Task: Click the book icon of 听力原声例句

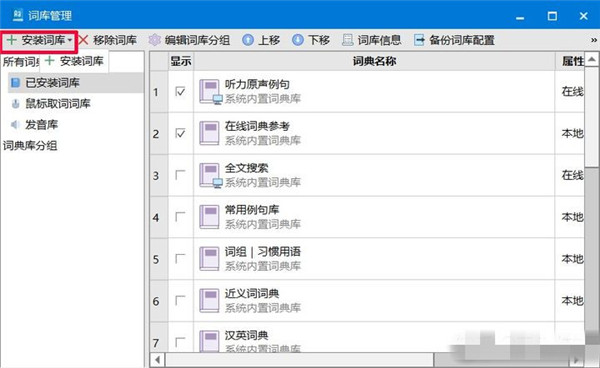Action: [210, 91]
